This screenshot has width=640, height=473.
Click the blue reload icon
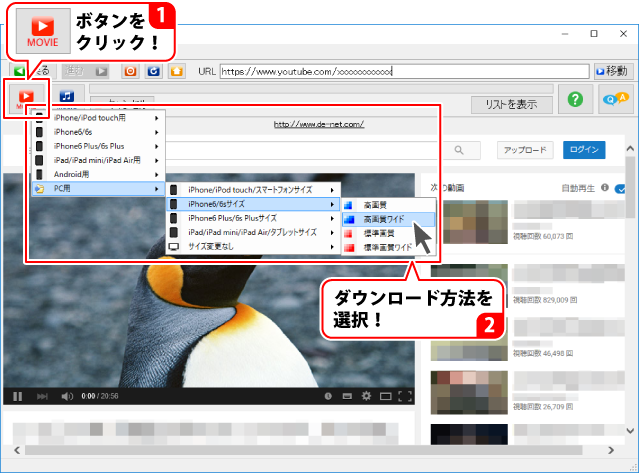pos(153,71)
